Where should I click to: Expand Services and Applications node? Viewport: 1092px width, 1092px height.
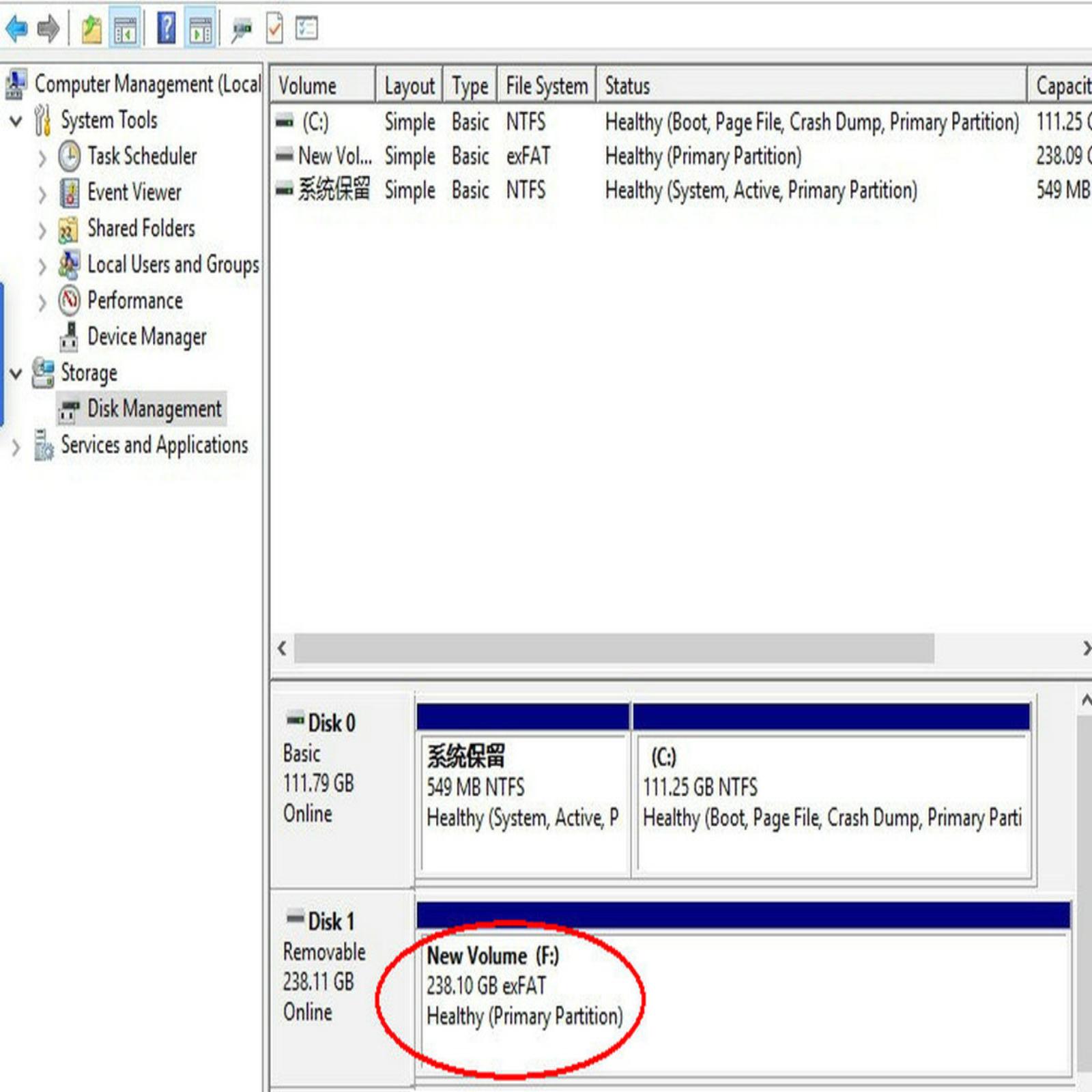[16, 448]
